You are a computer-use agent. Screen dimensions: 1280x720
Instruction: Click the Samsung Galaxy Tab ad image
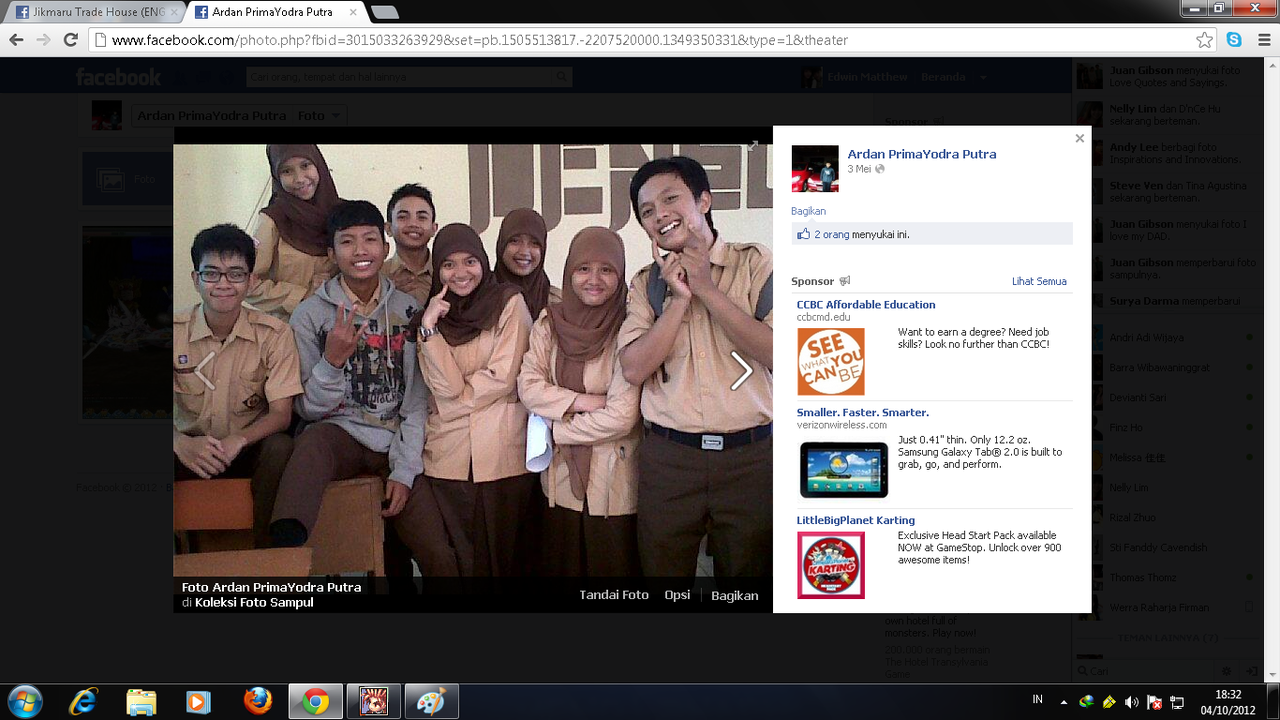click(844, 469)
